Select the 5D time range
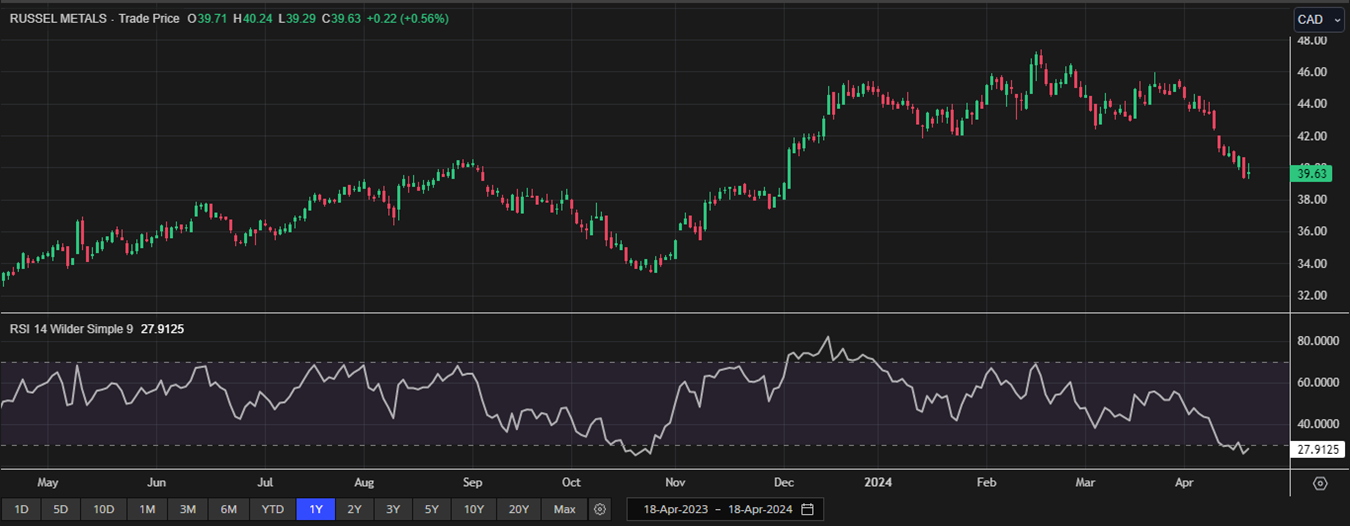Viewport: 1350px width, 526px height. click(60, 509)
